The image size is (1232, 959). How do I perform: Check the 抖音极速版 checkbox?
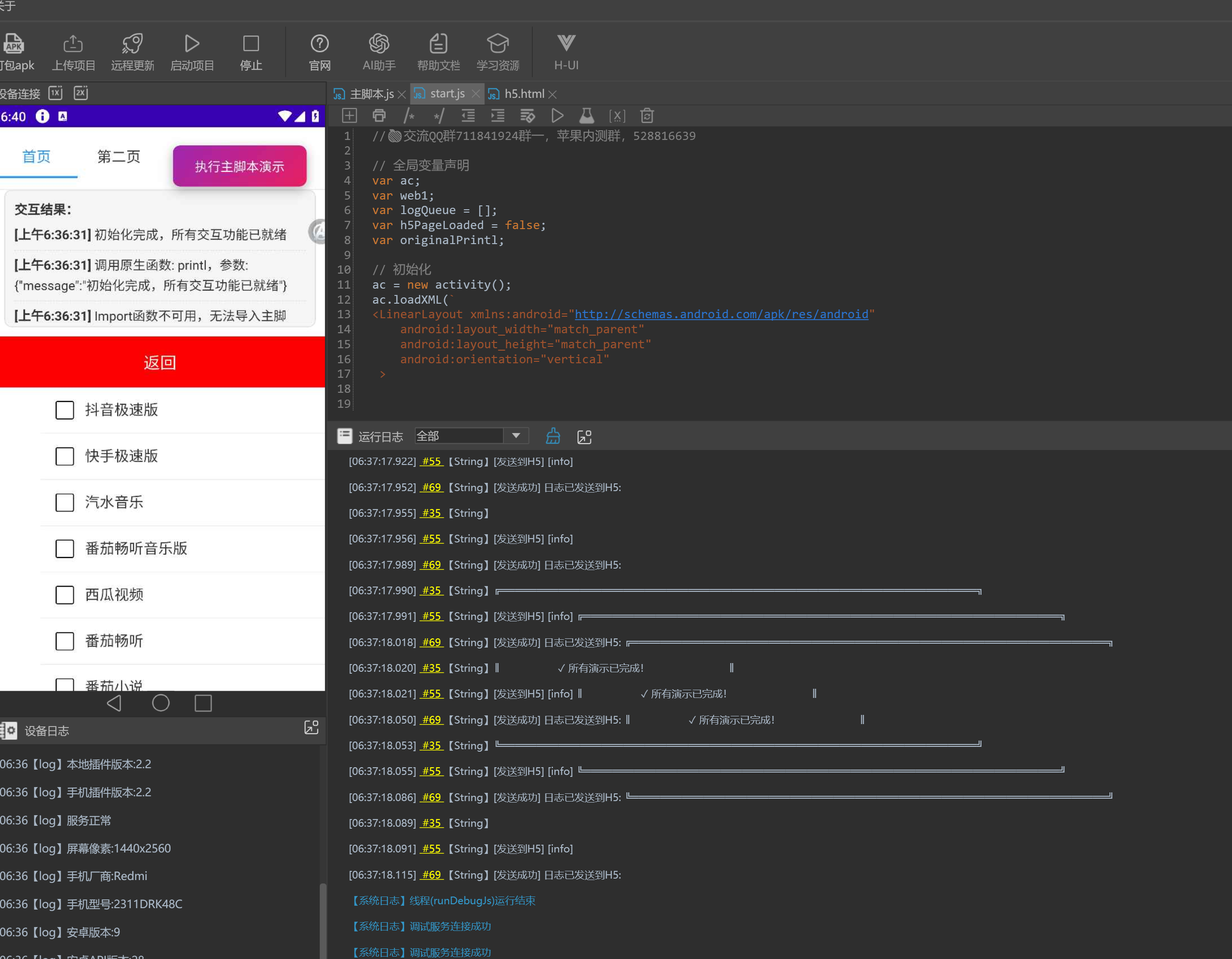[x=65, y=410]
